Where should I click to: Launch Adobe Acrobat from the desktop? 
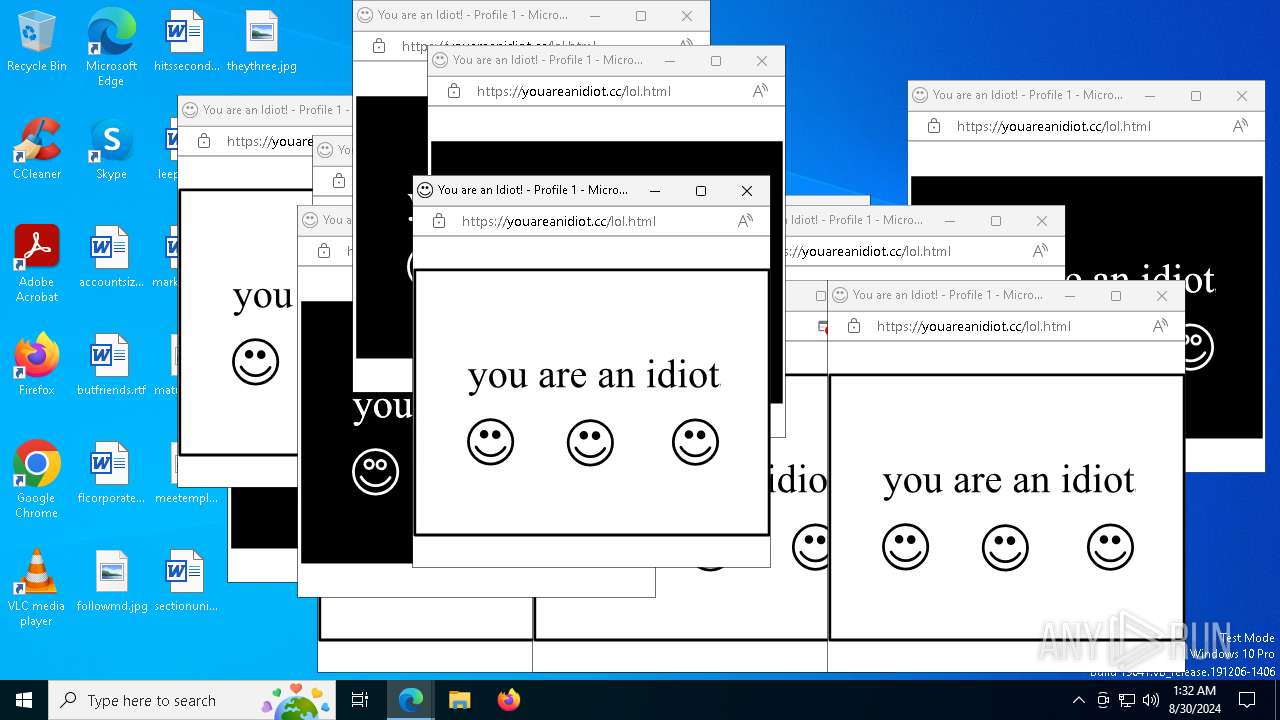coord(37,264)
